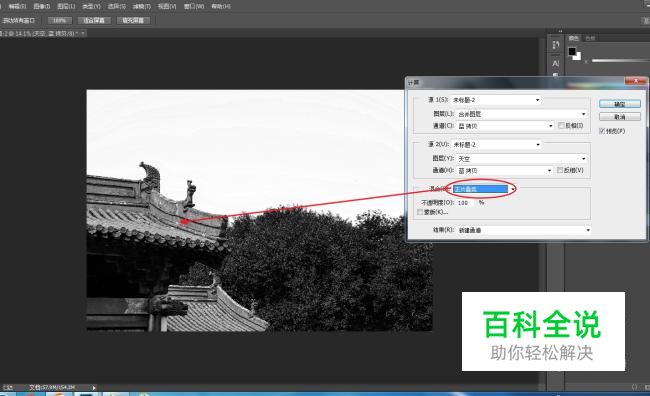
Task: Close the 计算 Calculations dialog
Action: tap(635, 81)
